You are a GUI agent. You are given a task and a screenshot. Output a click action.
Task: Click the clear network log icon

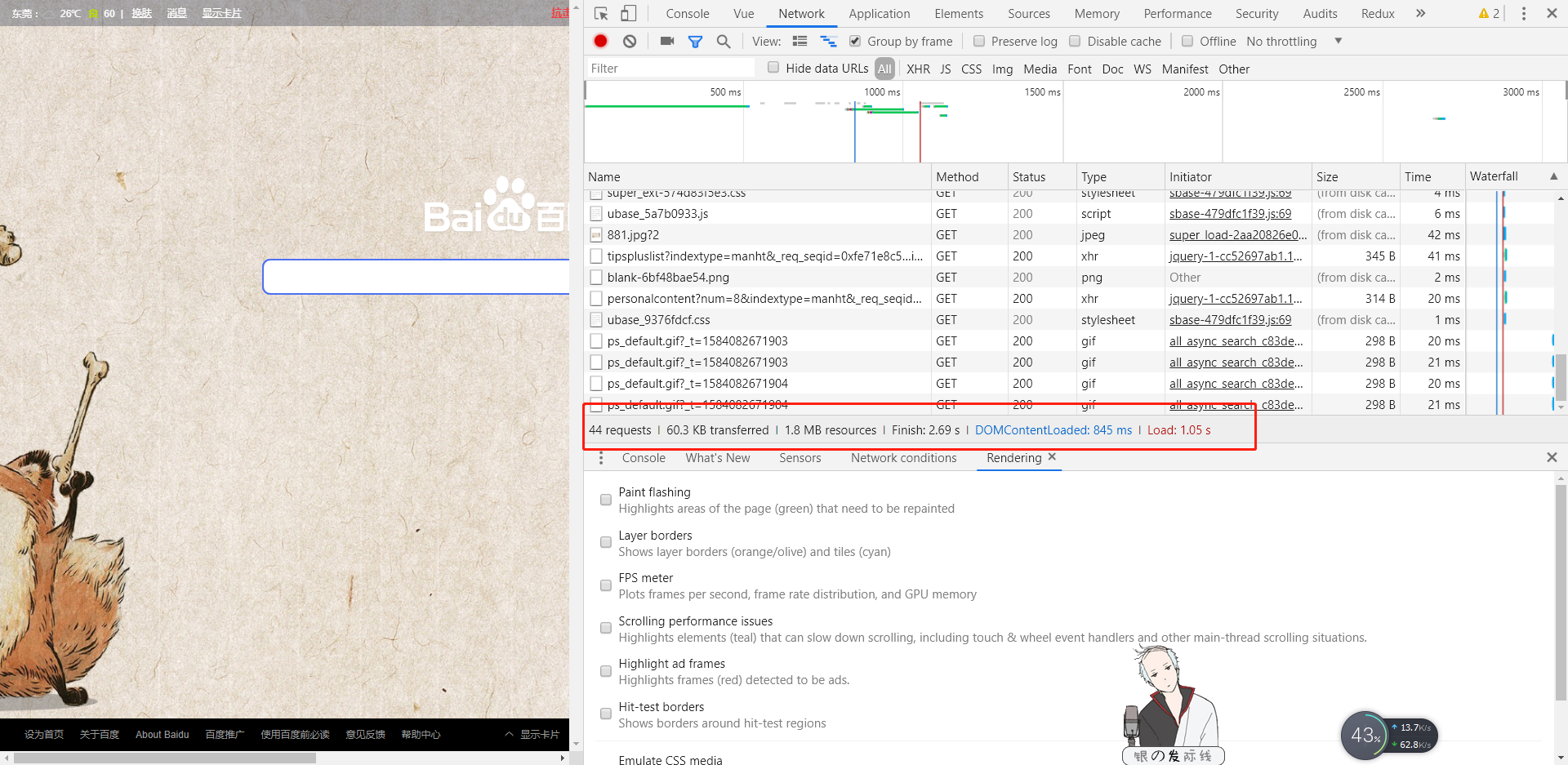tap(629, 41)
